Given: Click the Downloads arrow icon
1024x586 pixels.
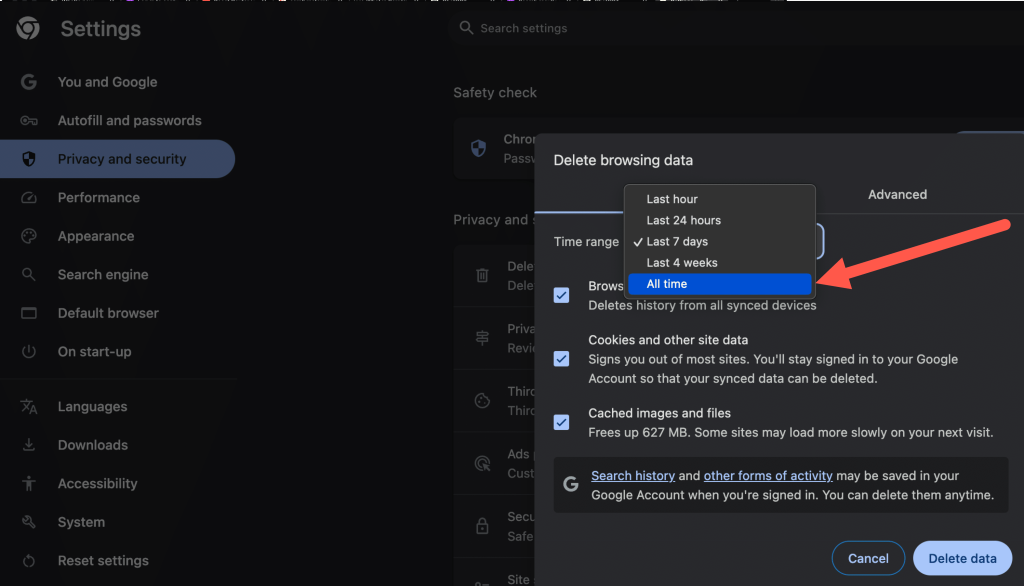Looking at the screenshot, I should (x=29, y=445).
